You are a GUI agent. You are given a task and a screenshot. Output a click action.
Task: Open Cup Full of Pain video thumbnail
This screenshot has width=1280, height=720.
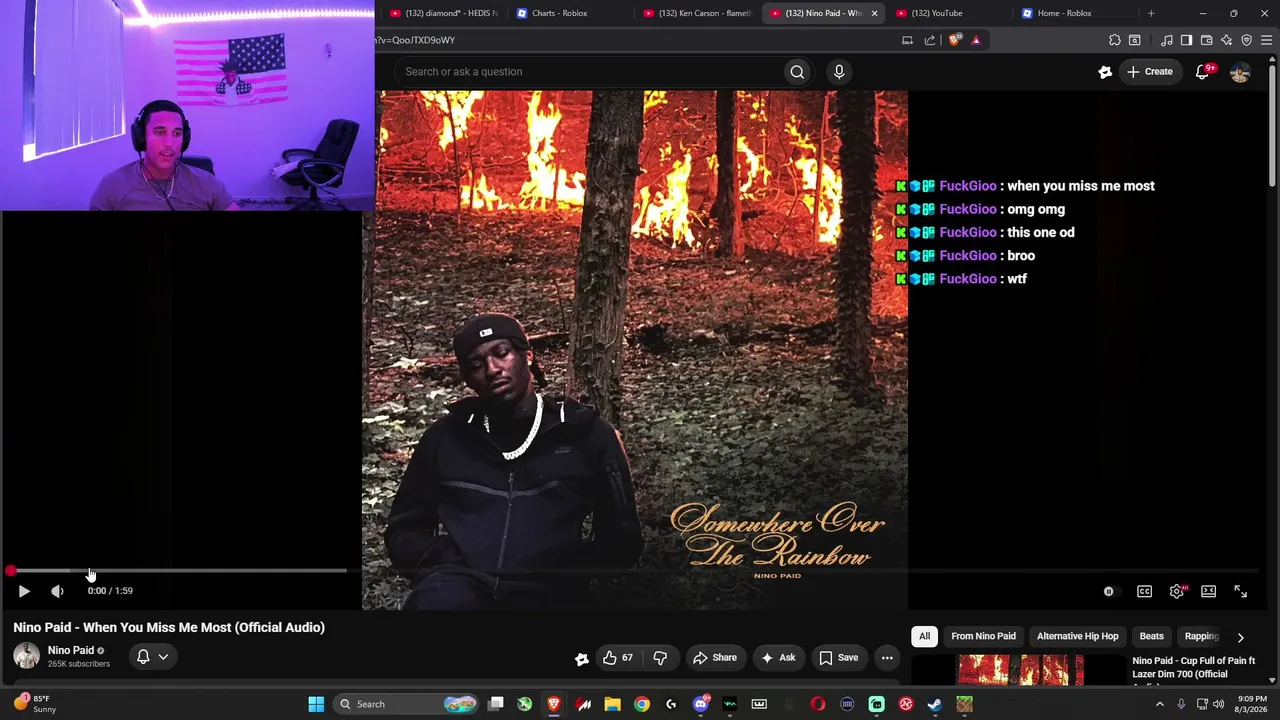(1020, 670)
